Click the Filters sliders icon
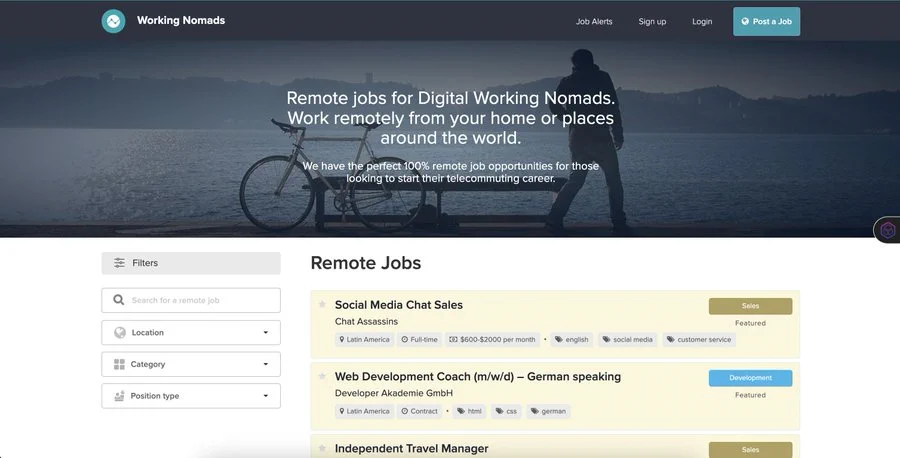The height and width of the screenshot is (458, 900). [119, 263]
